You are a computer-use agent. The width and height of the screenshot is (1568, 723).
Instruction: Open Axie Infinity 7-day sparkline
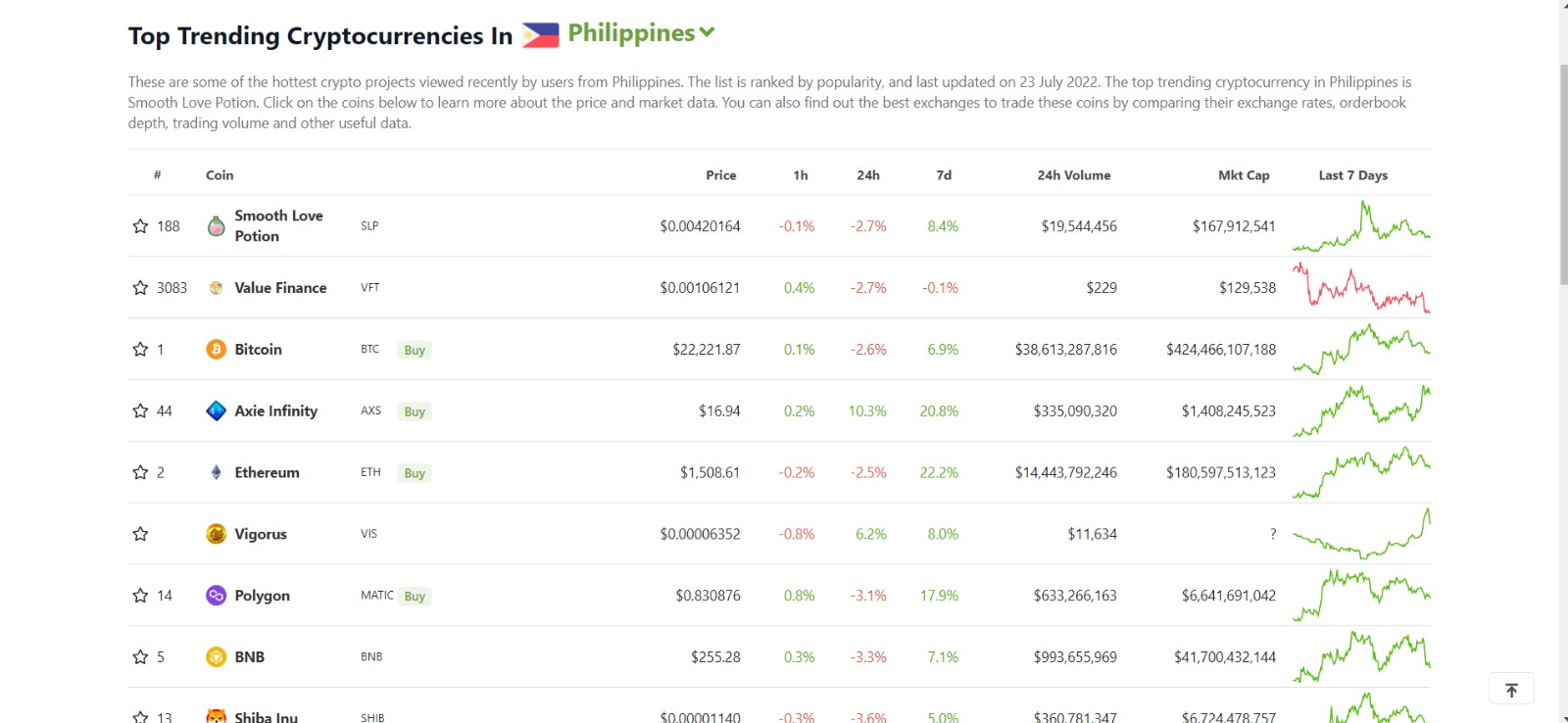[1361, 411]
